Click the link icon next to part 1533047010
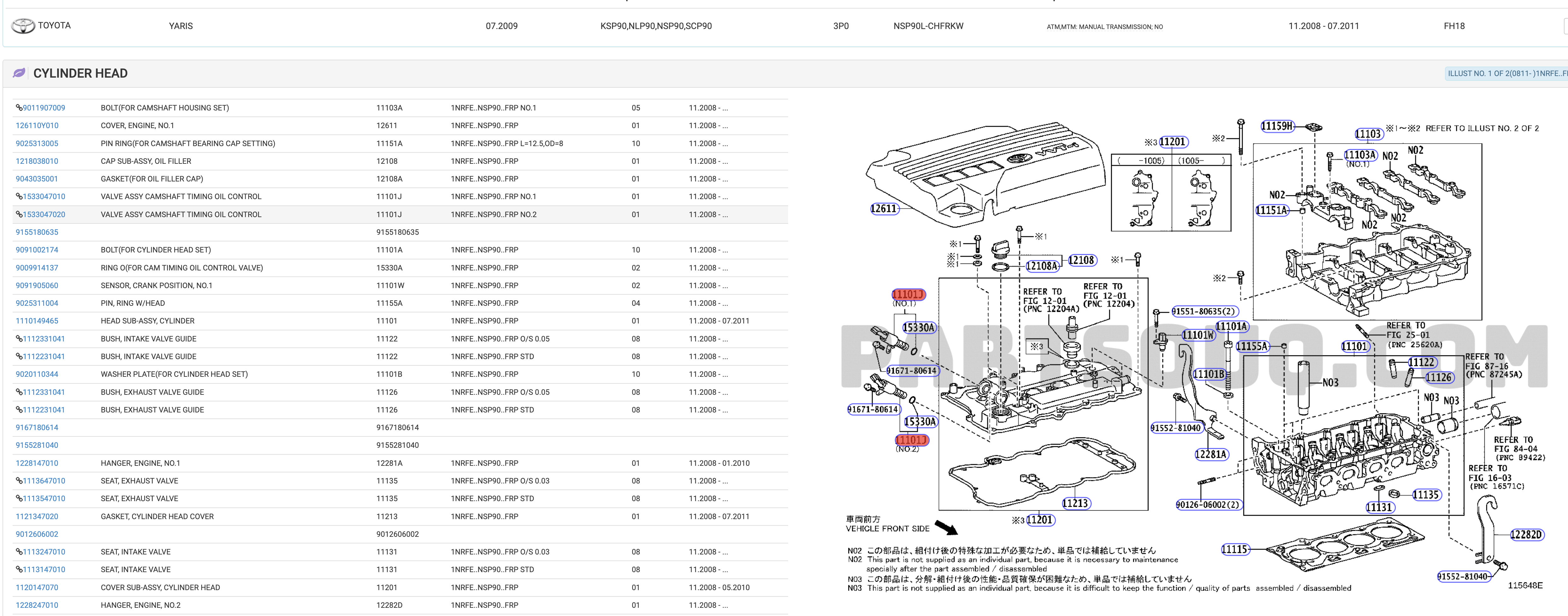Screen dimensions: 1568x616 19,196
